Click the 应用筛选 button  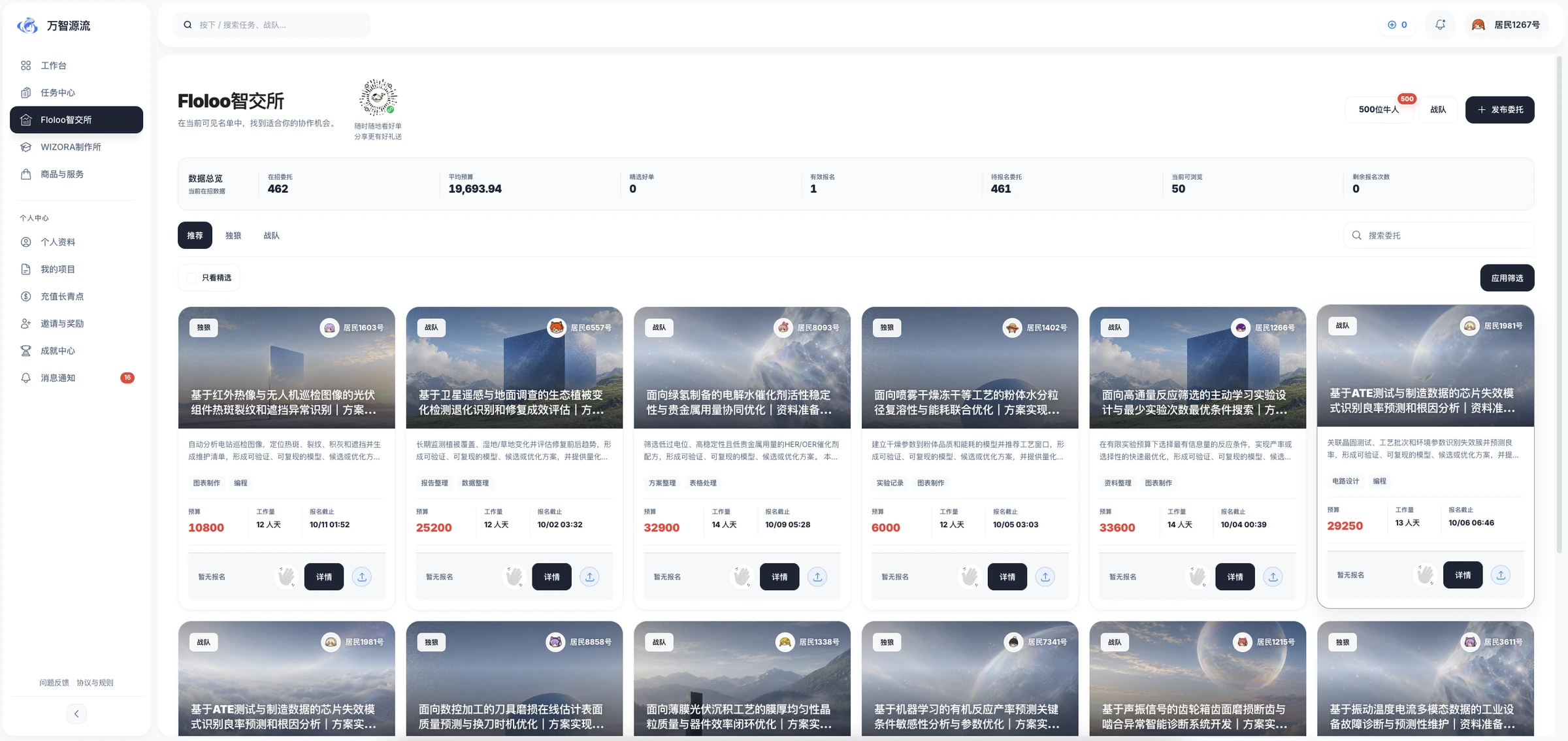click(x=1507, y=278)
